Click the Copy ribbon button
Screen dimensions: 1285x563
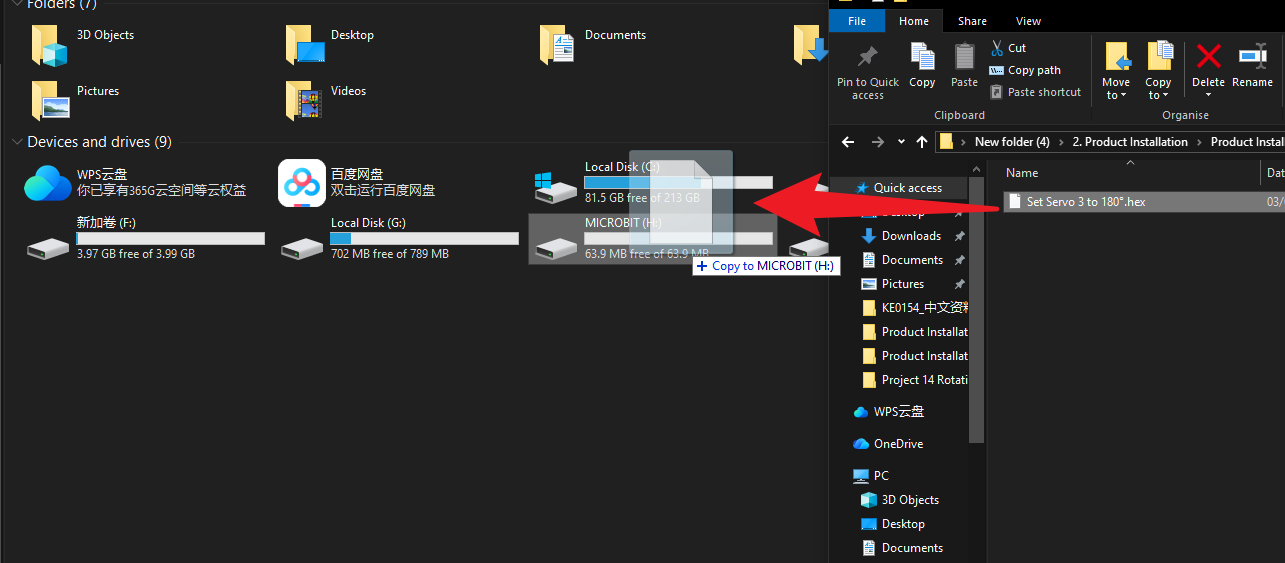pyautogui.click(x=922, y=66)
